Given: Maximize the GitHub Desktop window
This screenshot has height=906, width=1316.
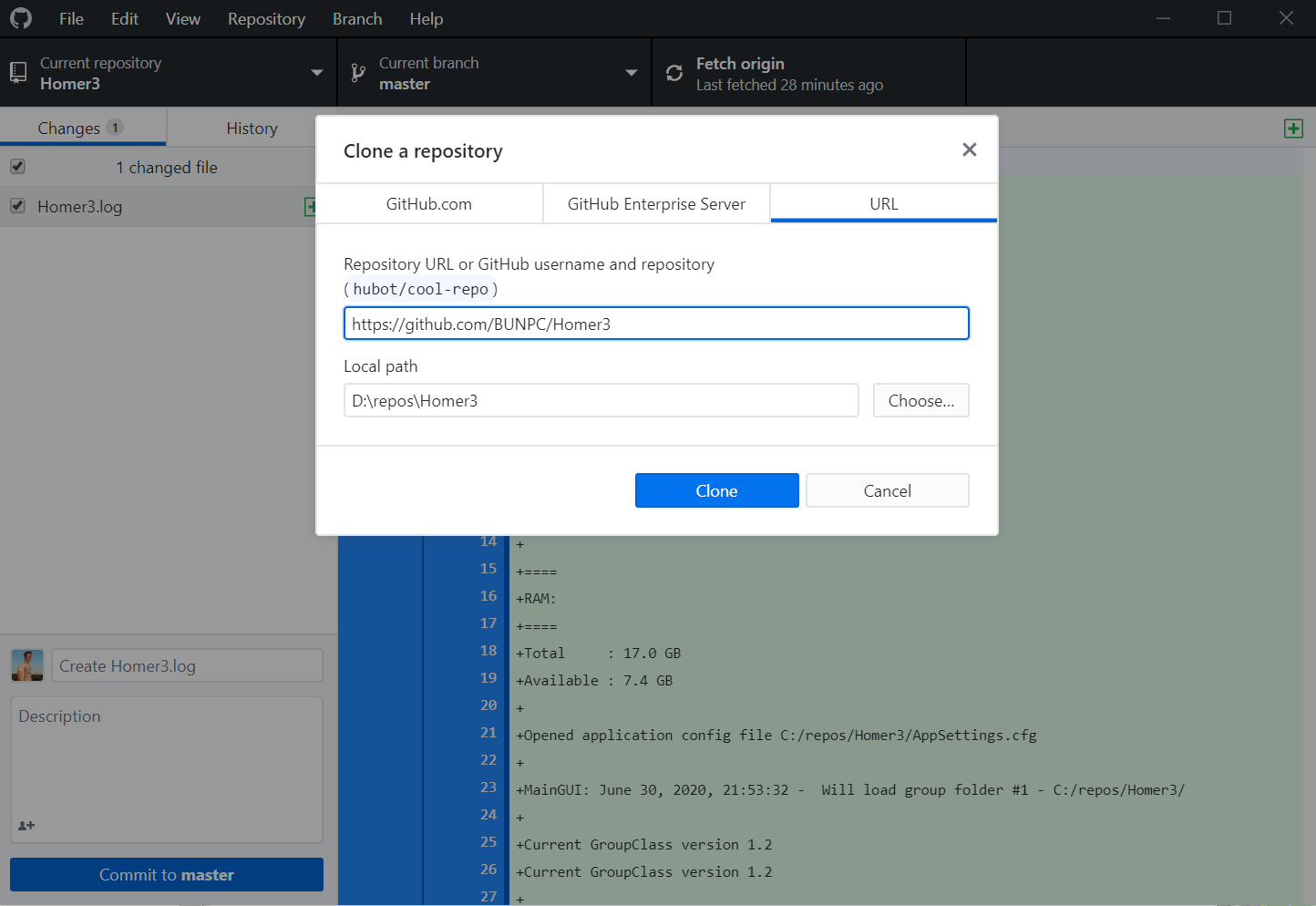Looking at the screenshot, I should (1224, 18).
